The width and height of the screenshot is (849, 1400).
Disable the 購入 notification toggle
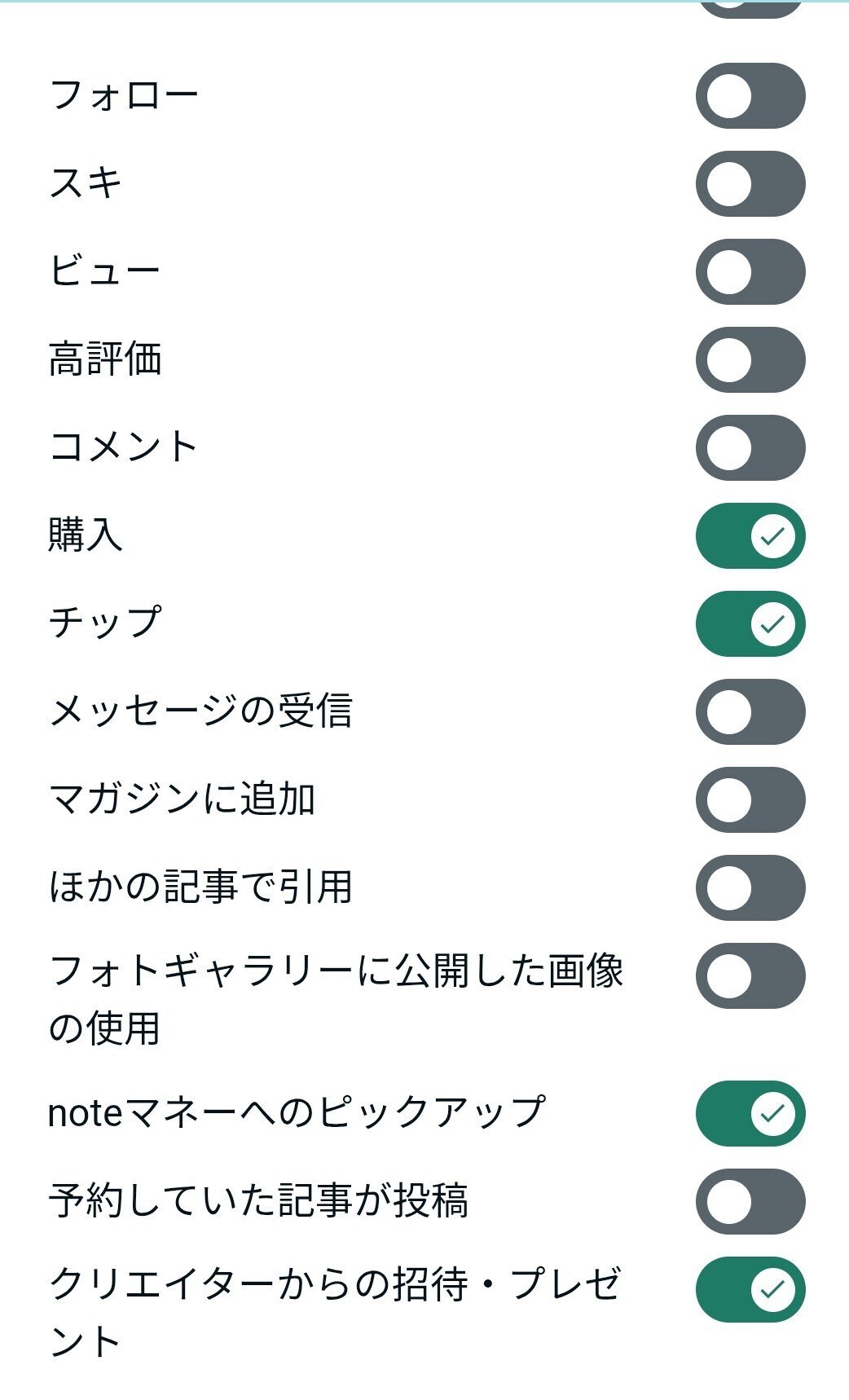click(750, 536)
